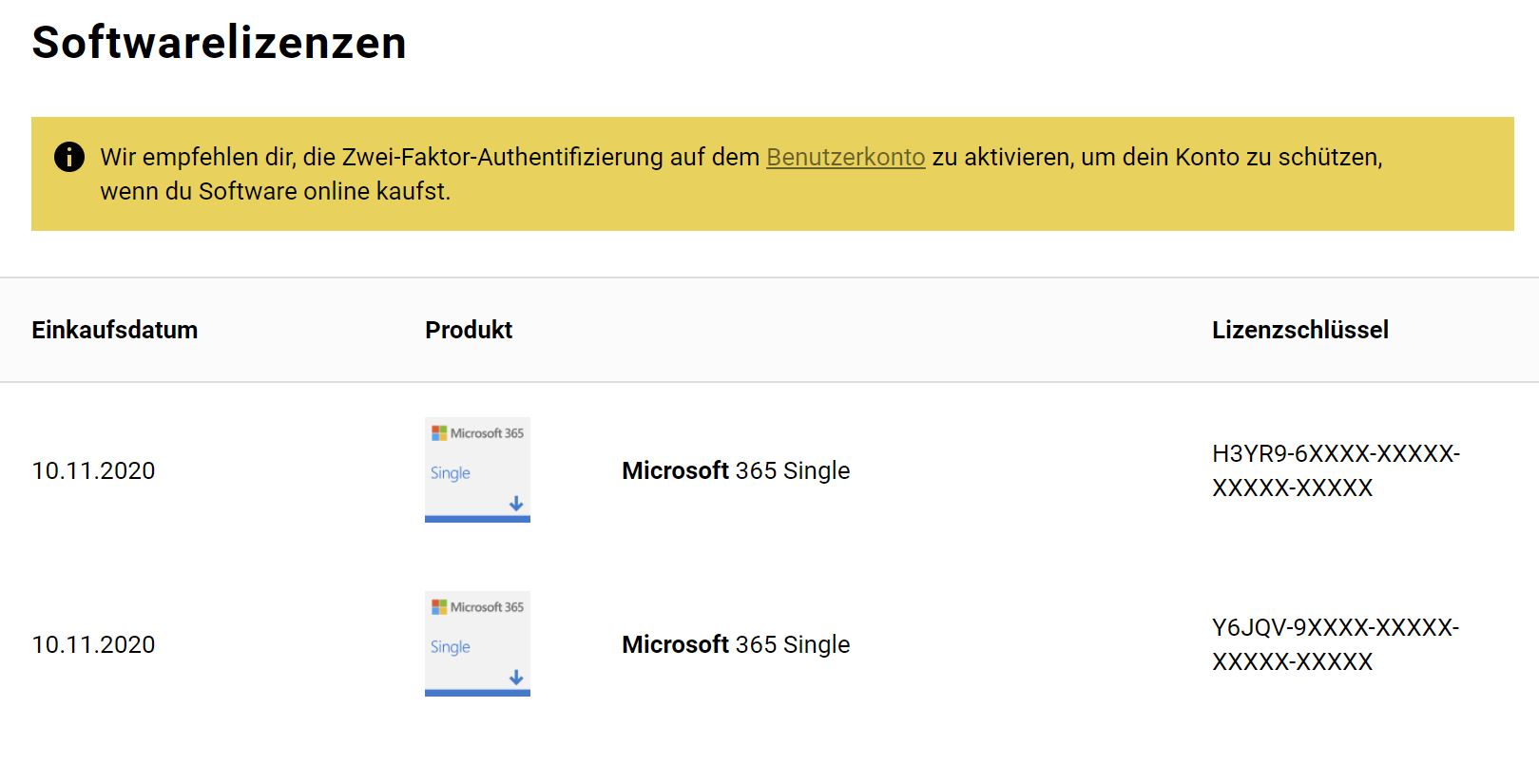
Task: Click download arrow for the H3YR9 license product
Action: point(516,504)
